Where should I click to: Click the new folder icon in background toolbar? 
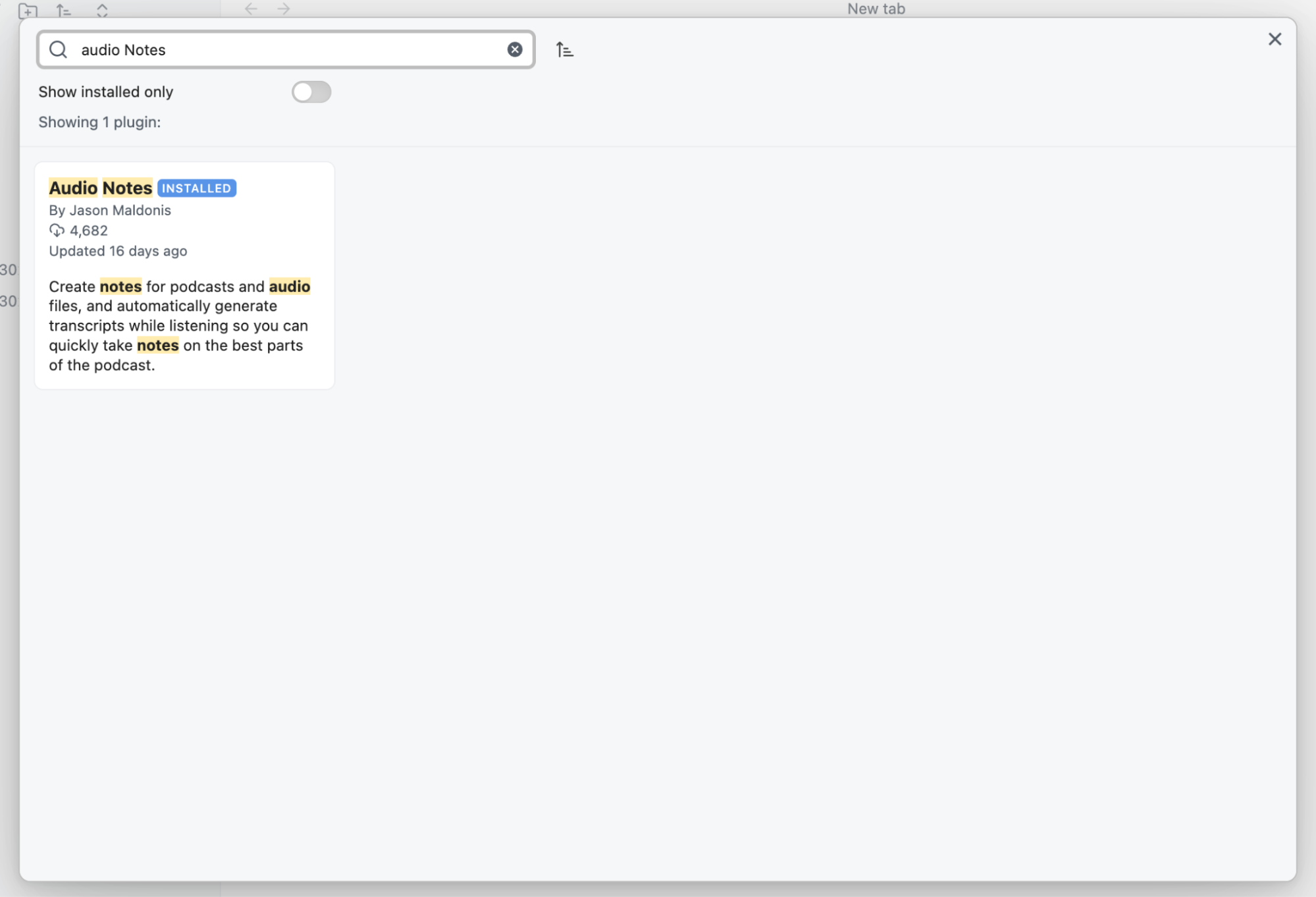(28, 10)
